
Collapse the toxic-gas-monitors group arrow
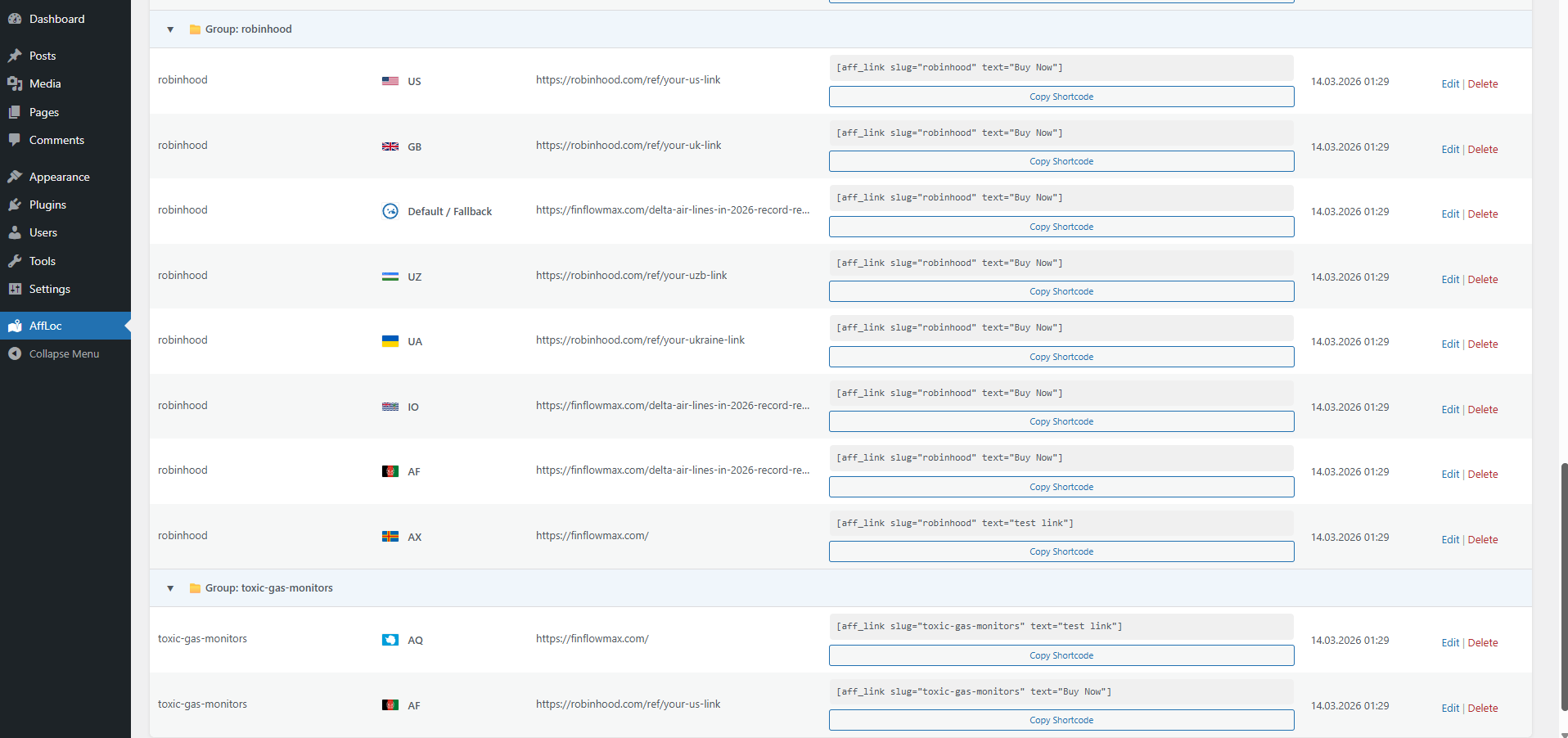point(170,588)
